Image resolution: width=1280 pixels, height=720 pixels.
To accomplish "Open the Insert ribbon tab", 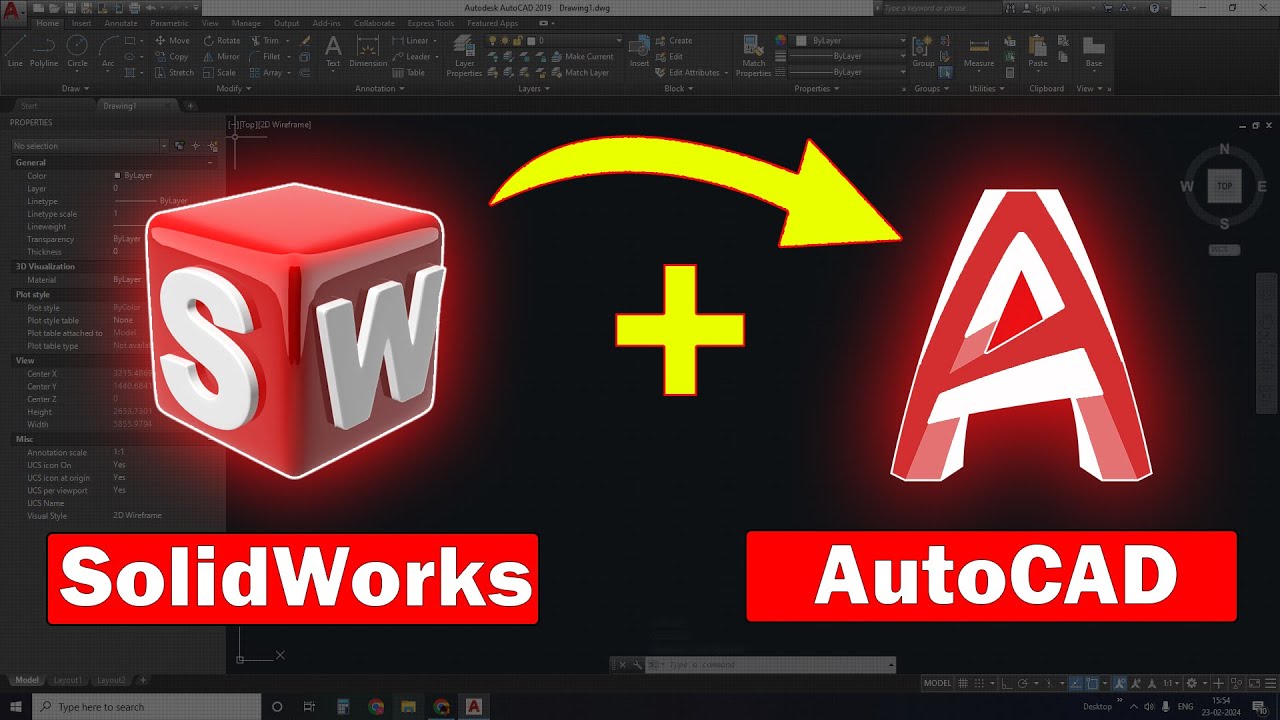I will point(81,23).
